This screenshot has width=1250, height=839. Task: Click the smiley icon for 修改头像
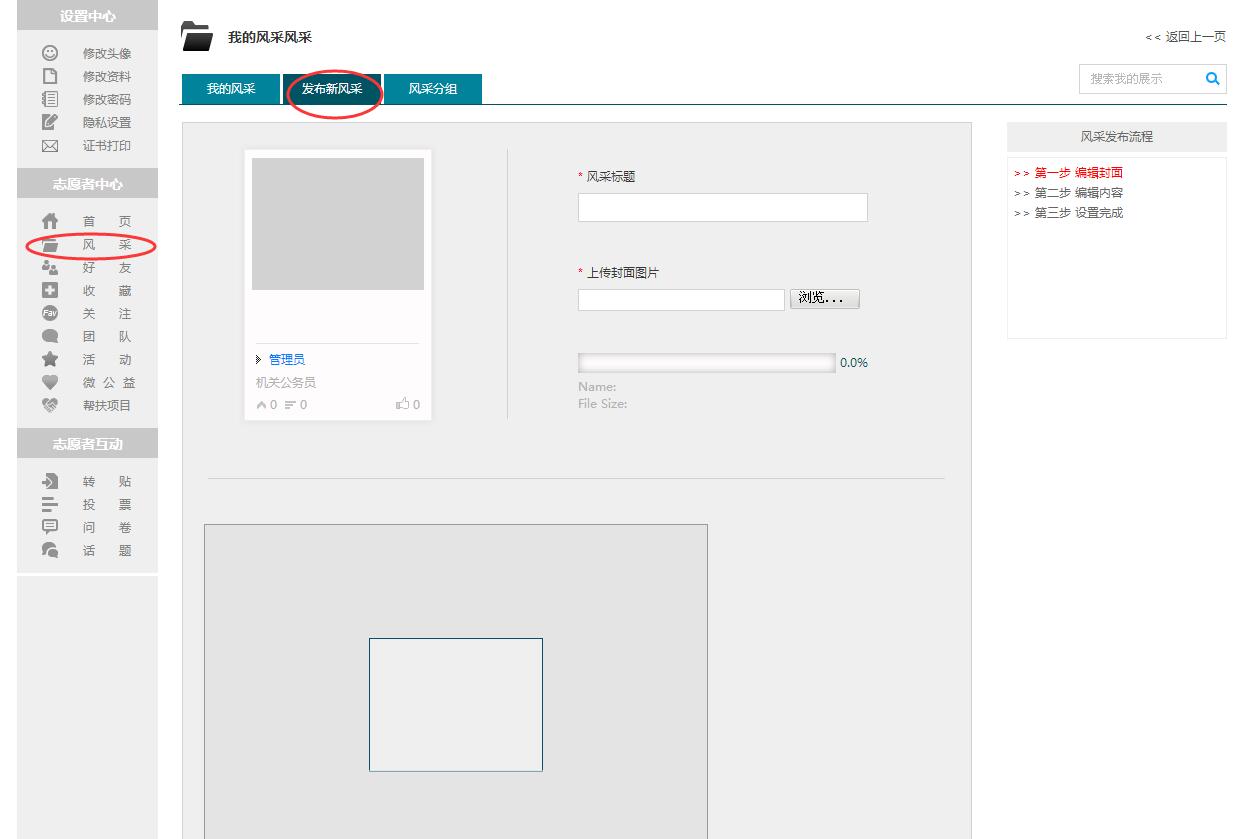tap(49, 53)
